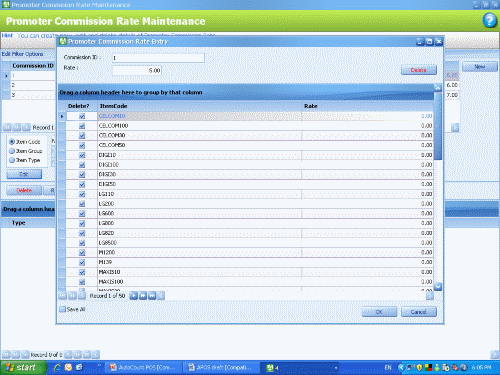Uncheck Delete checkbox for CELCOM100
Screen dimensions: 500x375
click(x=82, y=126)
